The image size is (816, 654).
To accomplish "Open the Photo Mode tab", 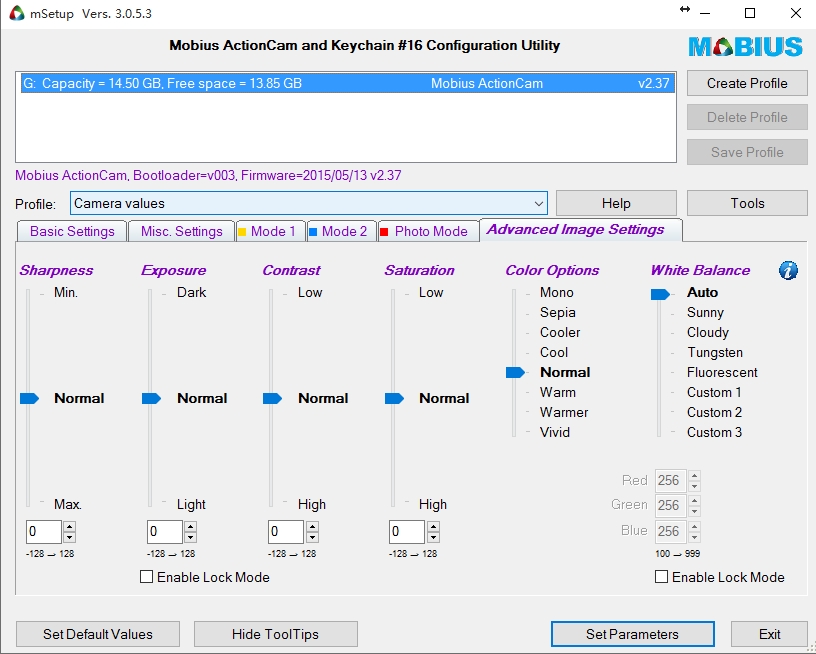I will [428, 232].
